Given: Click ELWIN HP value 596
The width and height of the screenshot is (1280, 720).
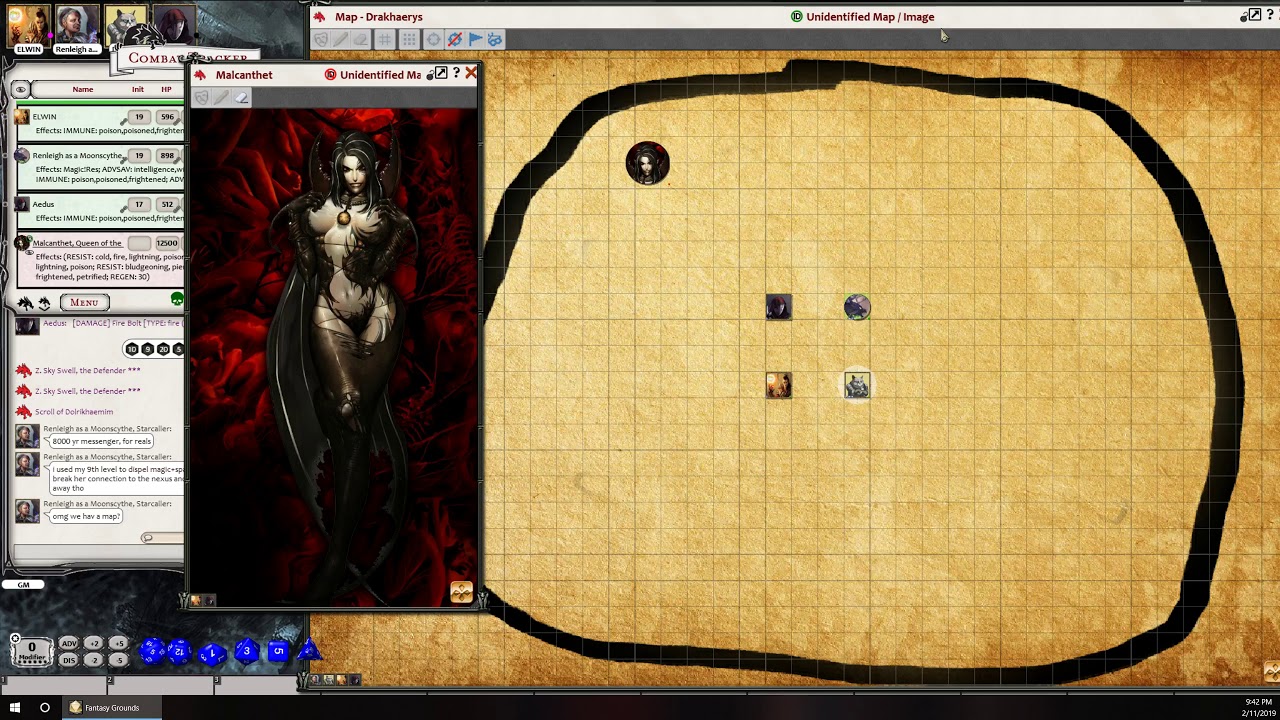Looking at the screenshot, I should [x=167, y=117].
